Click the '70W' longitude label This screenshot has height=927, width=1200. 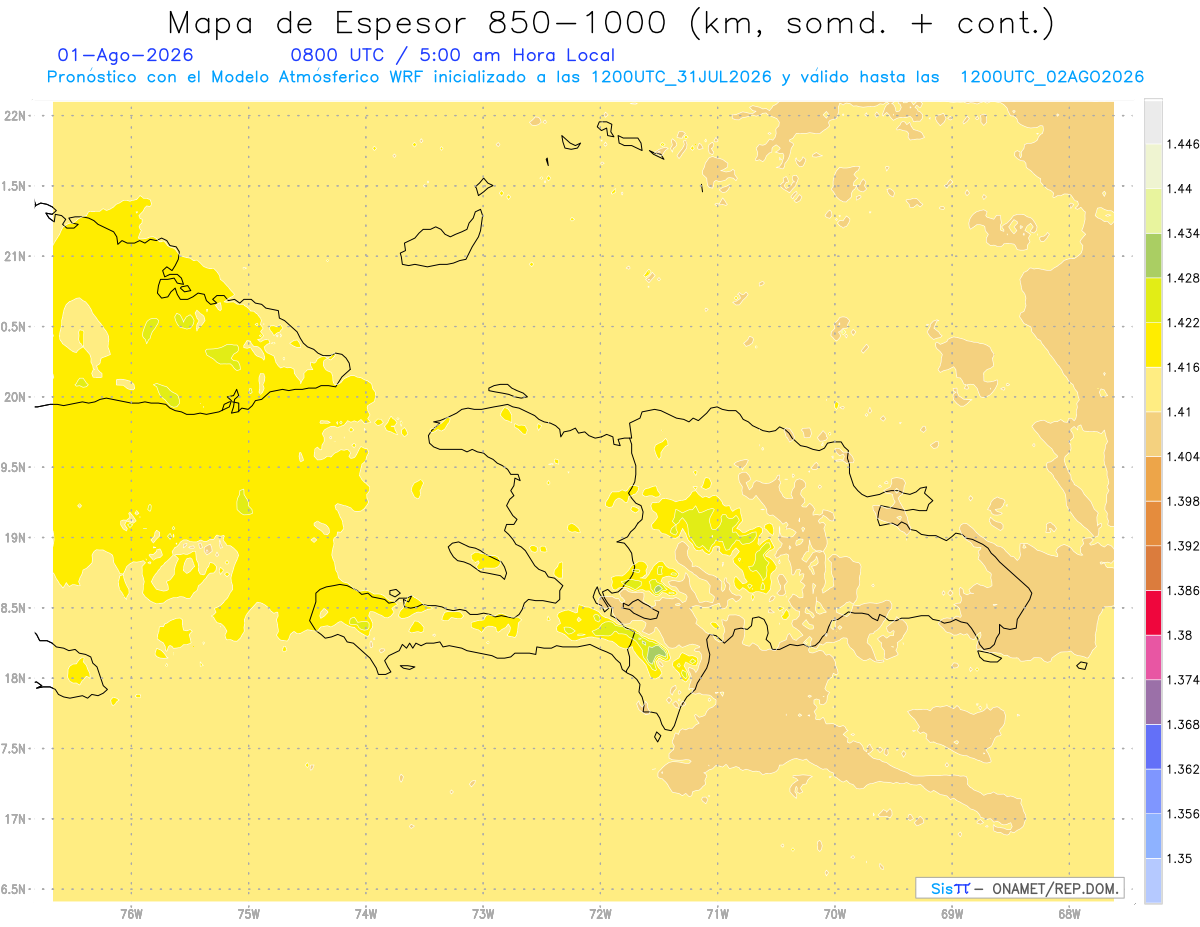[x=835, y=913]
